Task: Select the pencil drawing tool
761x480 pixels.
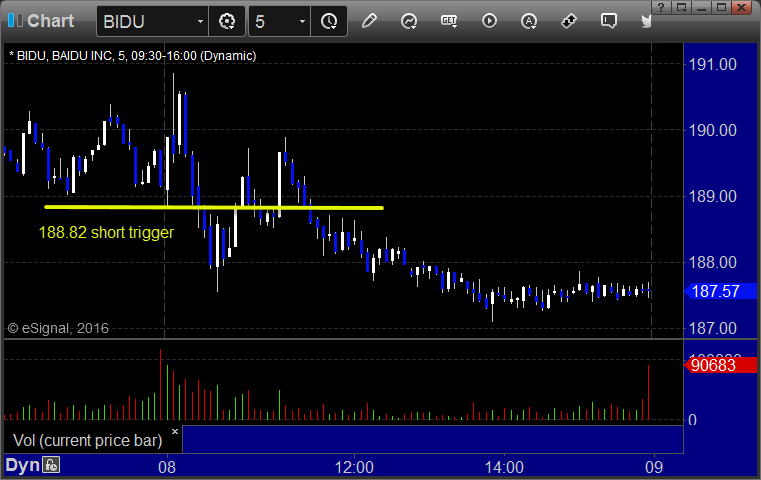Action: coord(369,21)
